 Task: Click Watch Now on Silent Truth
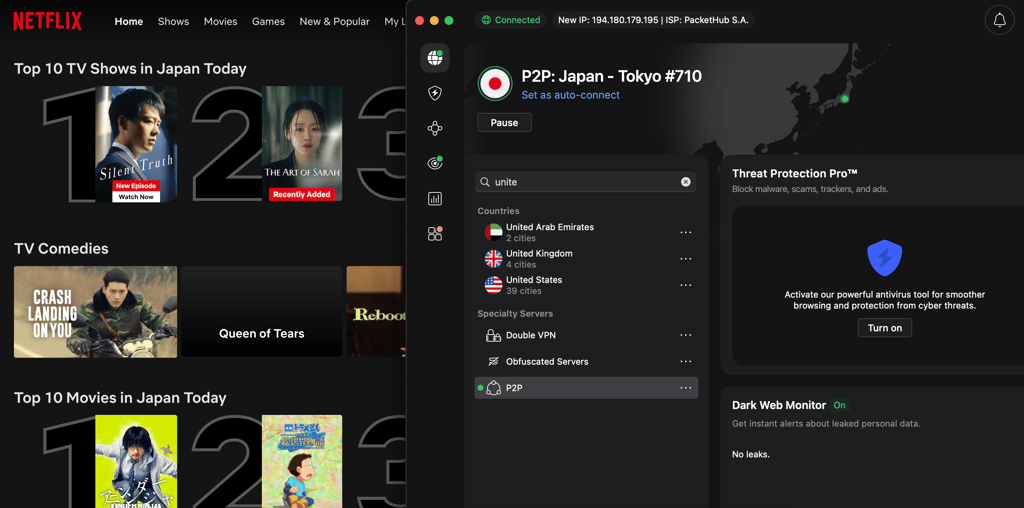pyautogui.click(x=136, y=197)
